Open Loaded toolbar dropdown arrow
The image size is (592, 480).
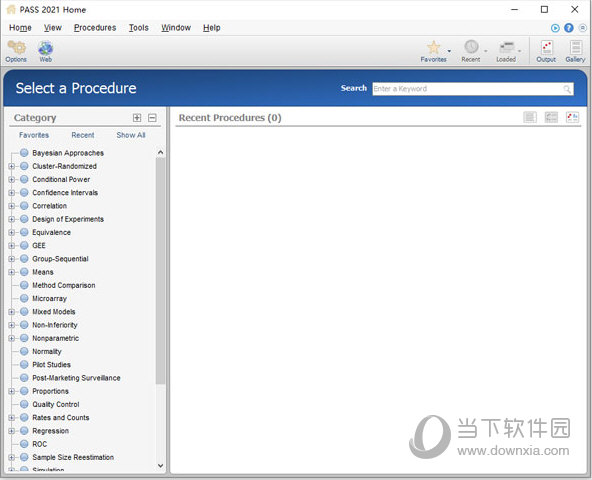520,51
